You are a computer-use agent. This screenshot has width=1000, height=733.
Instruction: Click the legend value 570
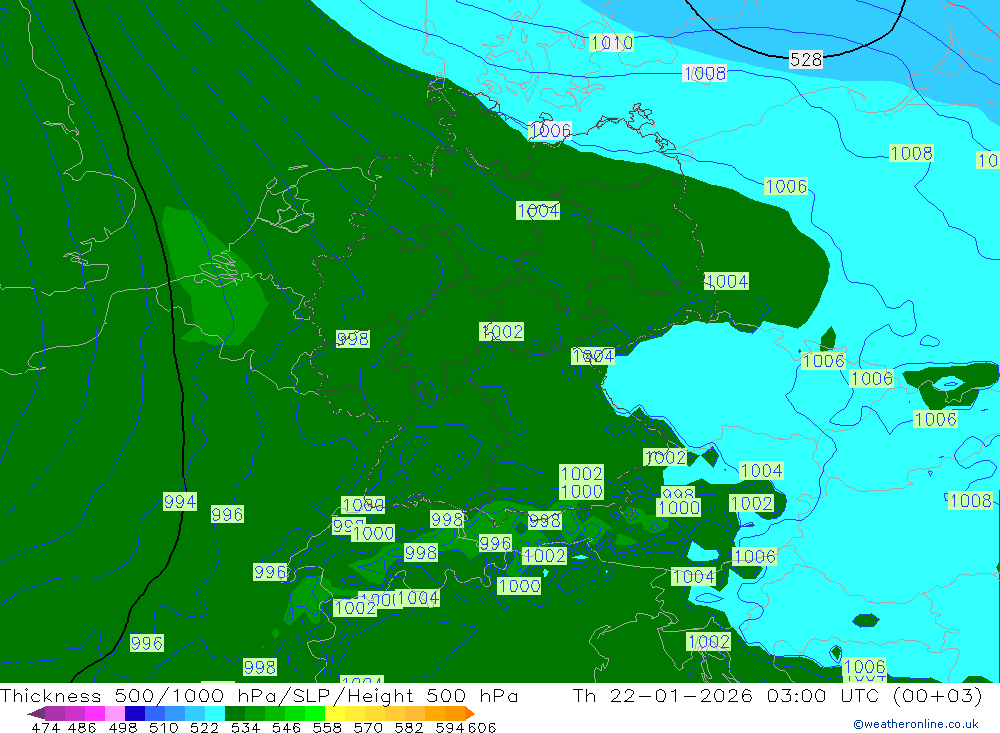pos(368,727)
